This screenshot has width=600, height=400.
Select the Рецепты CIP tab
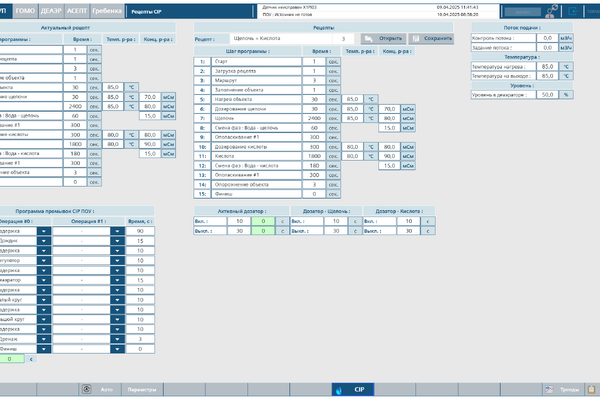click(x=147, y=8)
